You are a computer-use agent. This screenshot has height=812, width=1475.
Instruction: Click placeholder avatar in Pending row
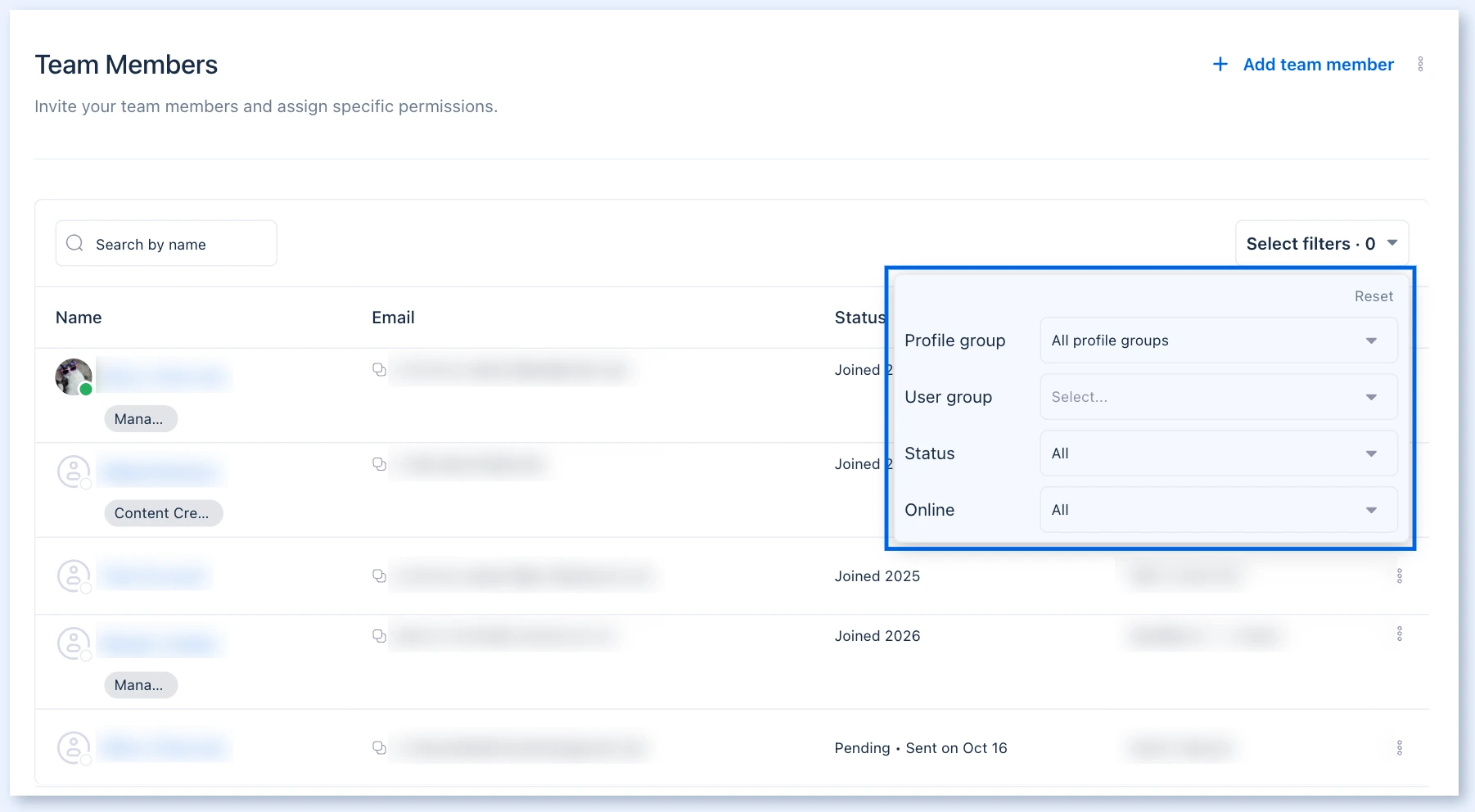(74, 748)
